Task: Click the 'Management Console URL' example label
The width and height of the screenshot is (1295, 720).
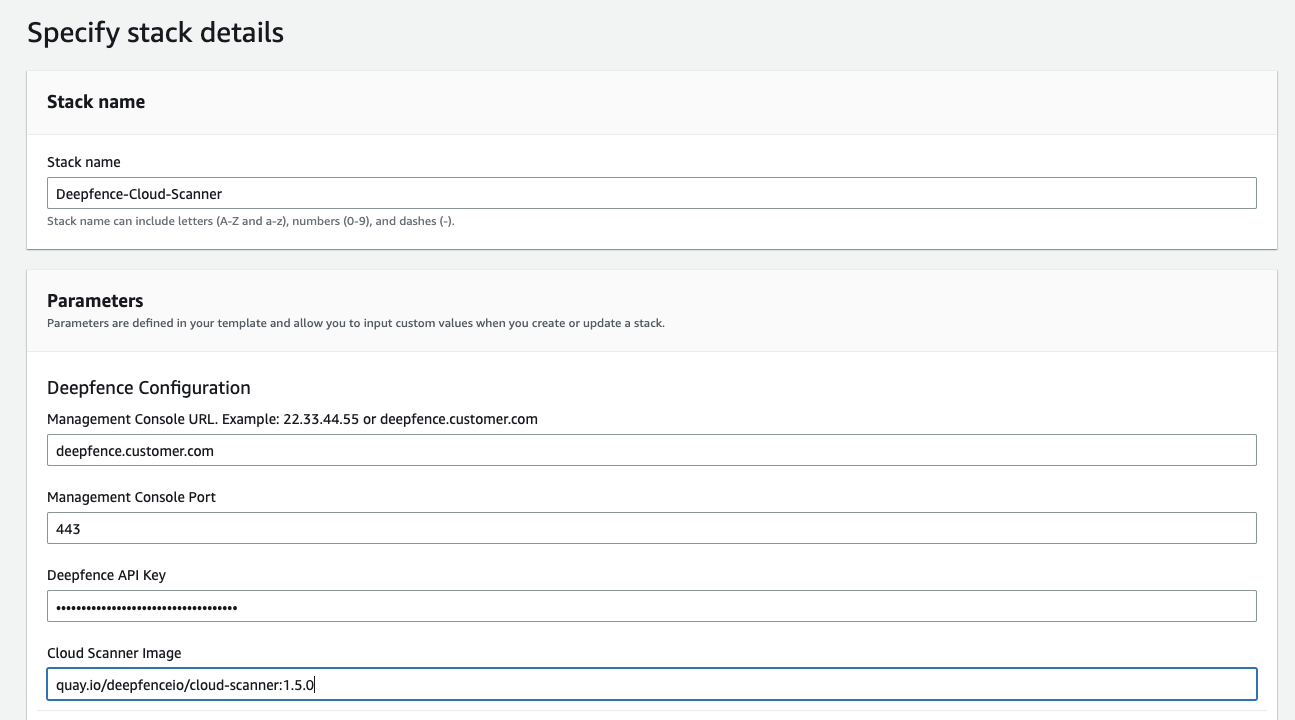Action: (292, 419)
